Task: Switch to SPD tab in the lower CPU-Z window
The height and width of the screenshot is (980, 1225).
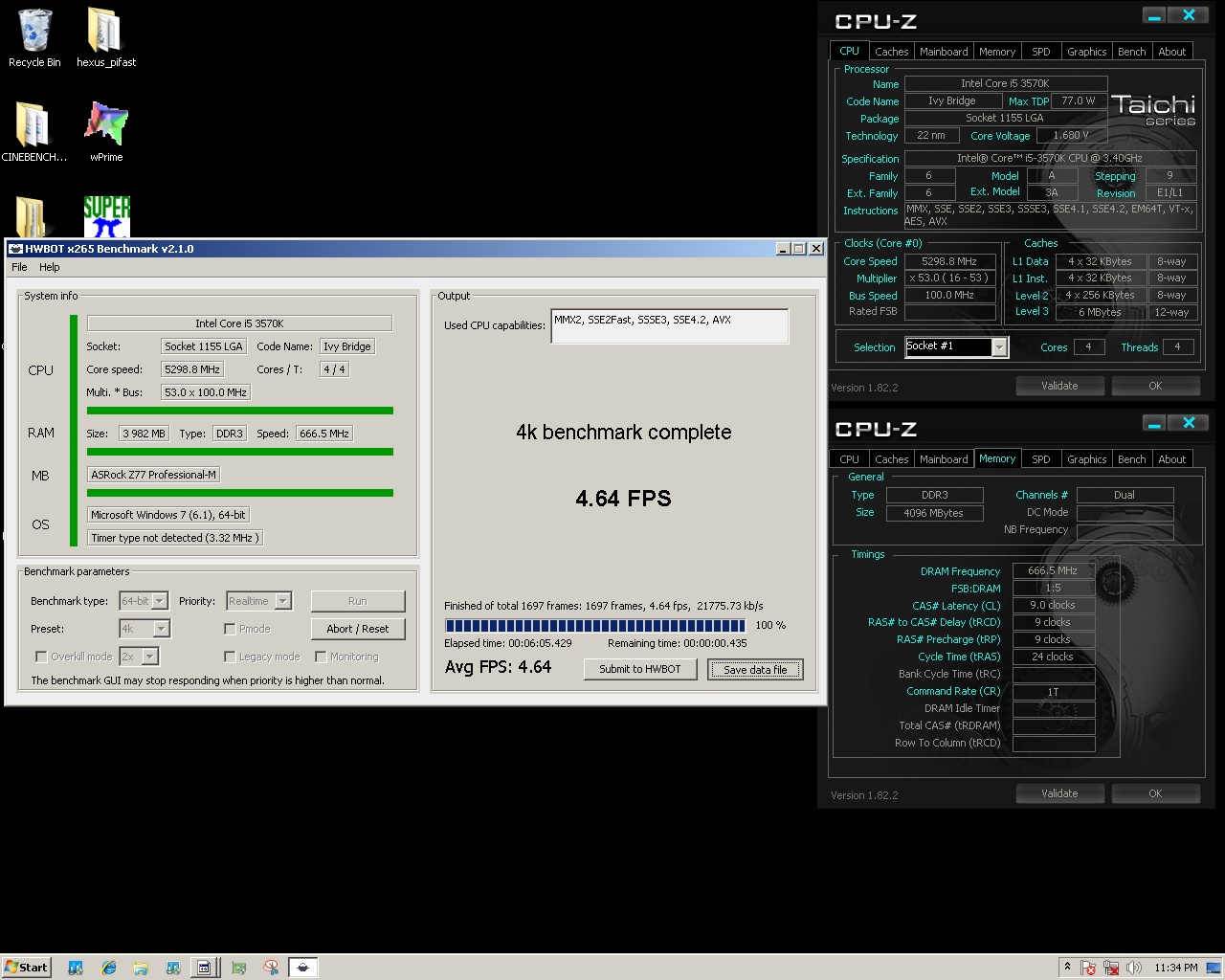Action: point(1041,459)
